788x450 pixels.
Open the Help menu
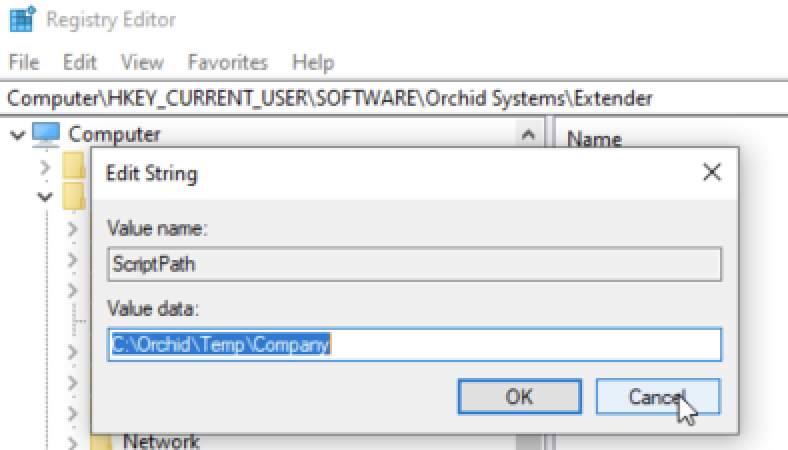pos(313,62)
